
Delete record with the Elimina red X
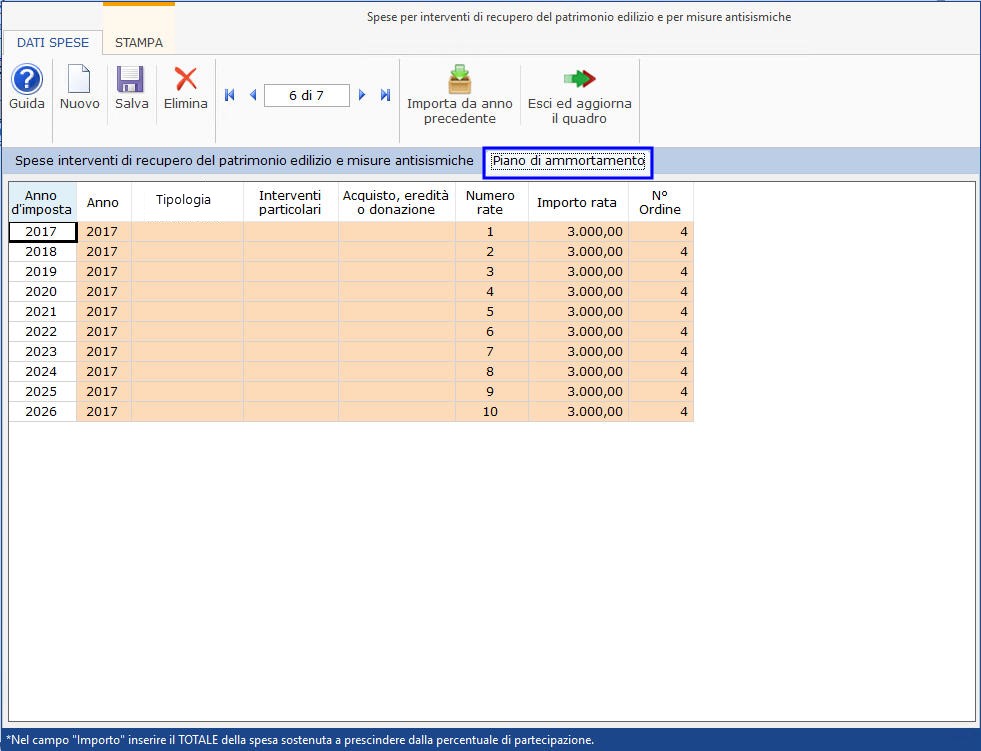[186, 79]
